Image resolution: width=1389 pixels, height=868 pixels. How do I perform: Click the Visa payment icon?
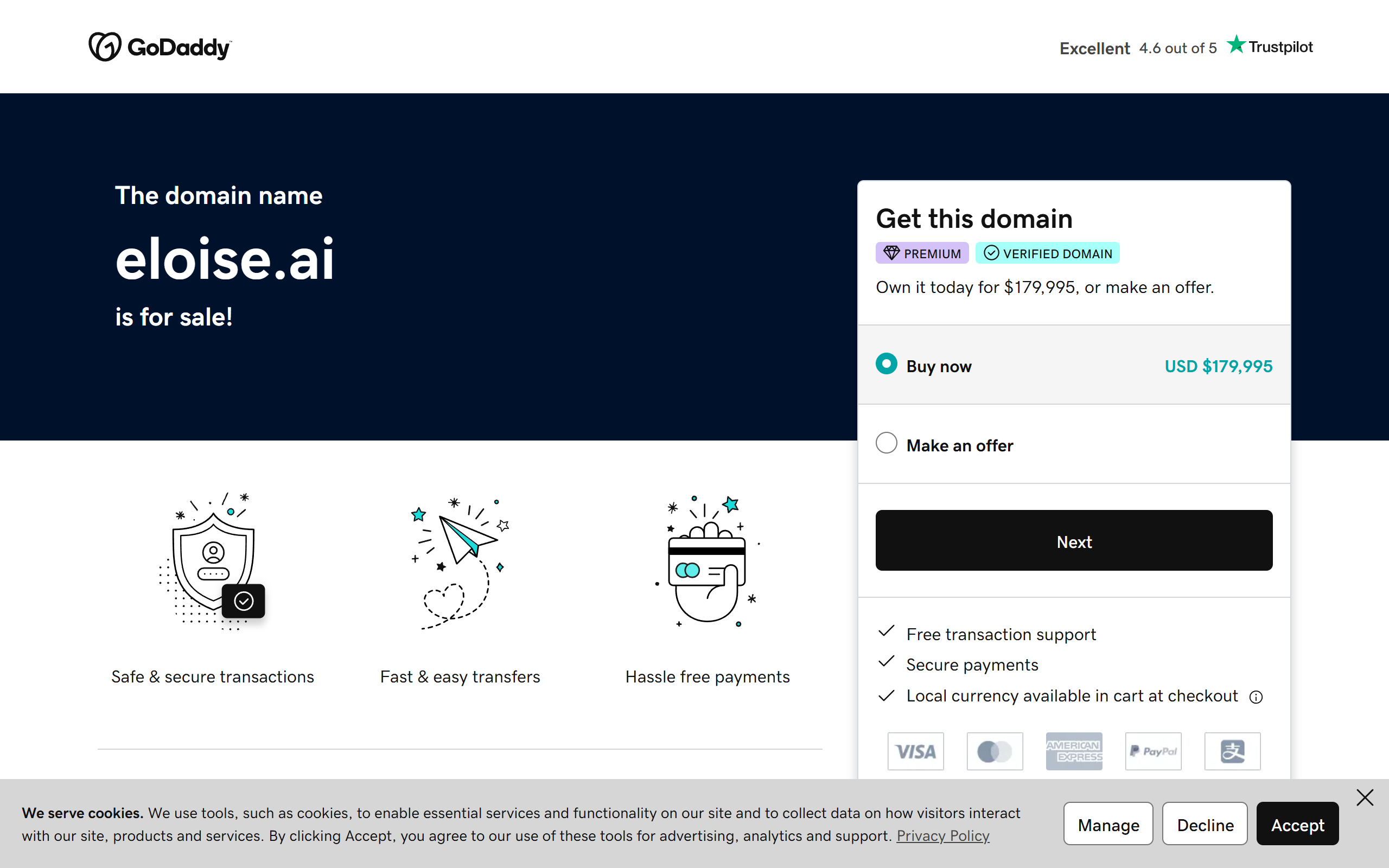coord(915,751)
